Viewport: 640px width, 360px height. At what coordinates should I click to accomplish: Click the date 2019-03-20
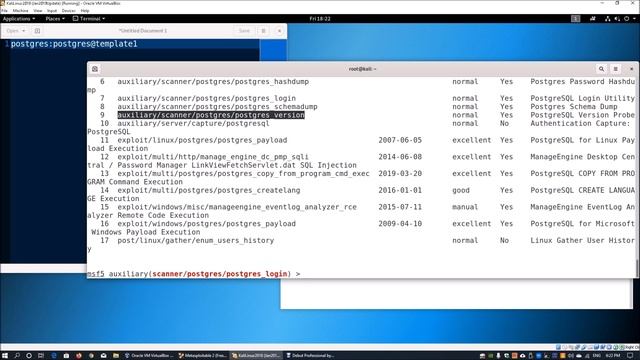click(400, 173)
